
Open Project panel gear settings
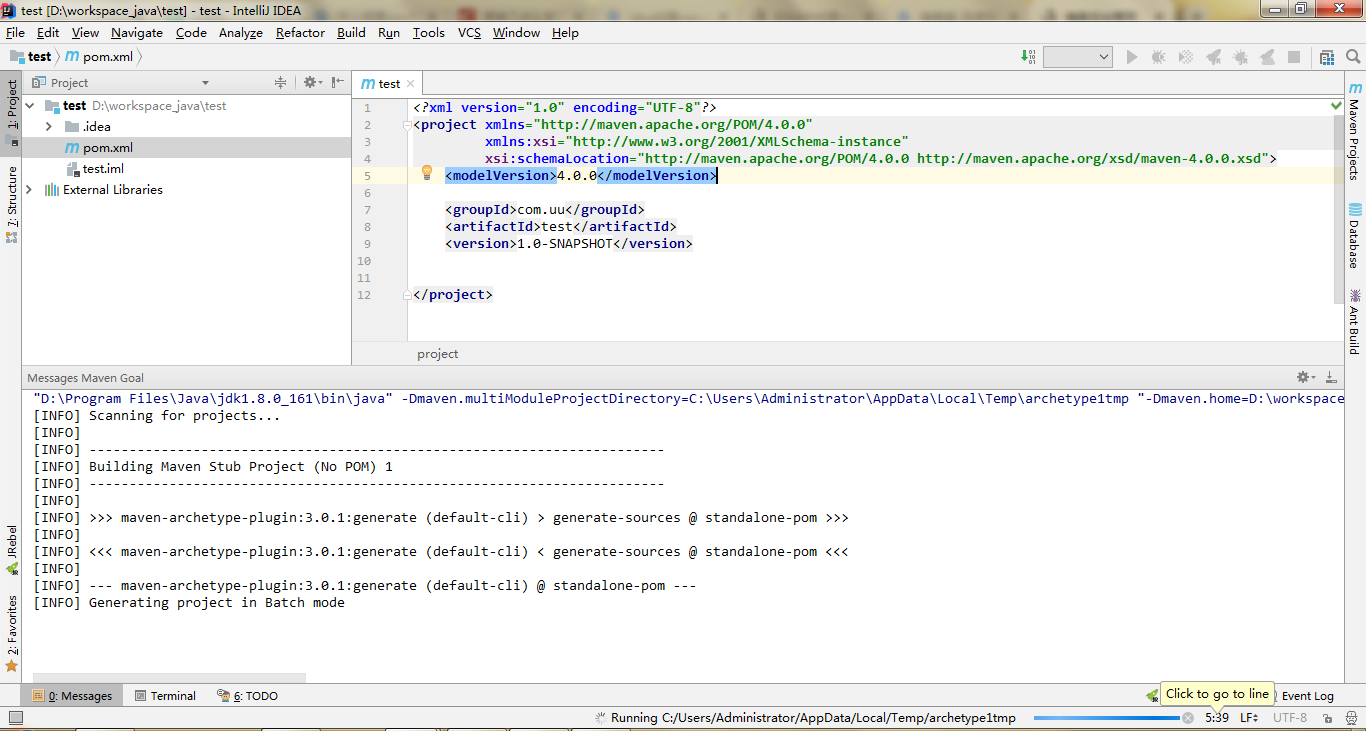(312, 82)
